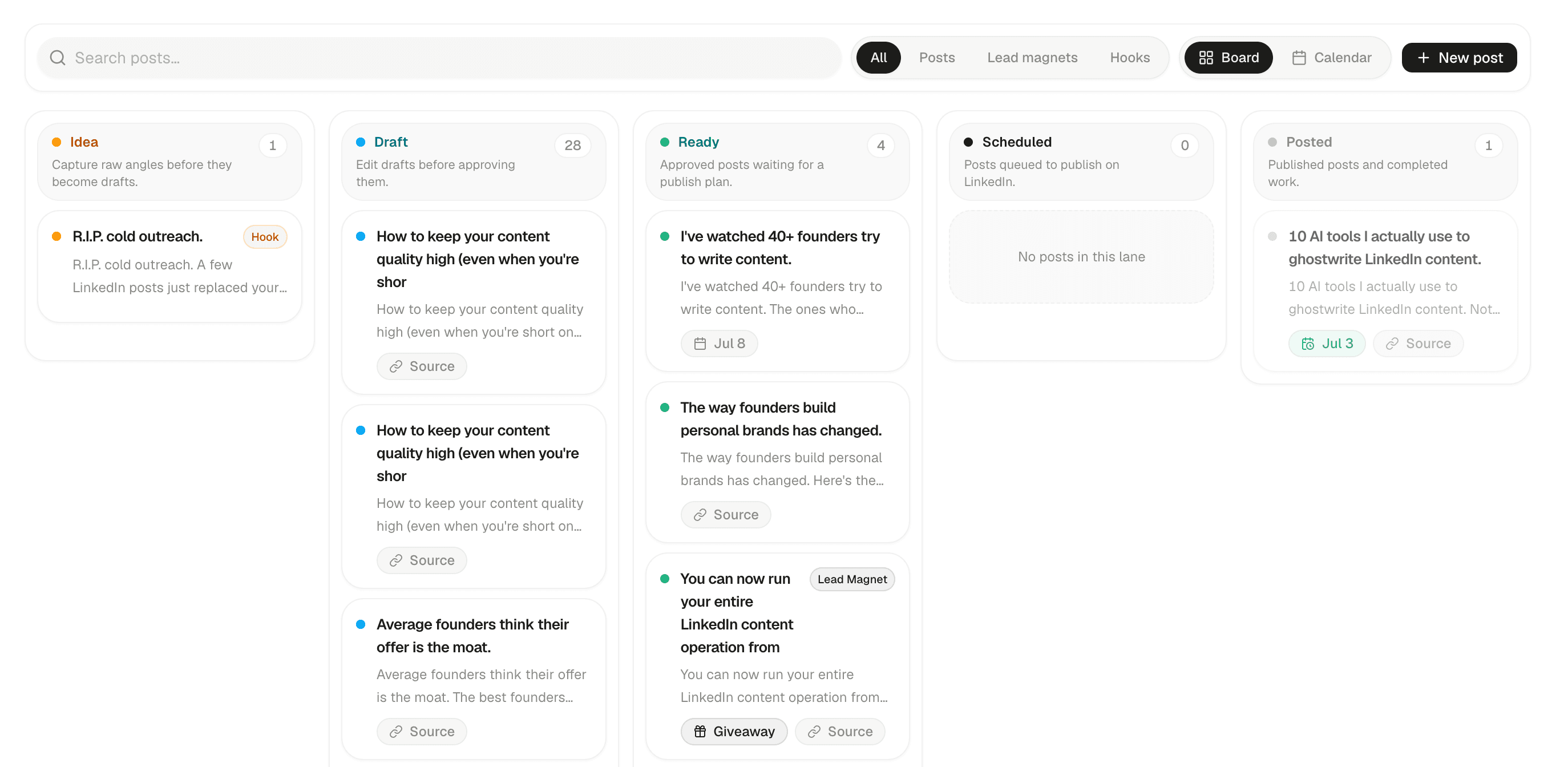Create a New post
Screen dimensions: 1568x767
(x=1459, y=58)
